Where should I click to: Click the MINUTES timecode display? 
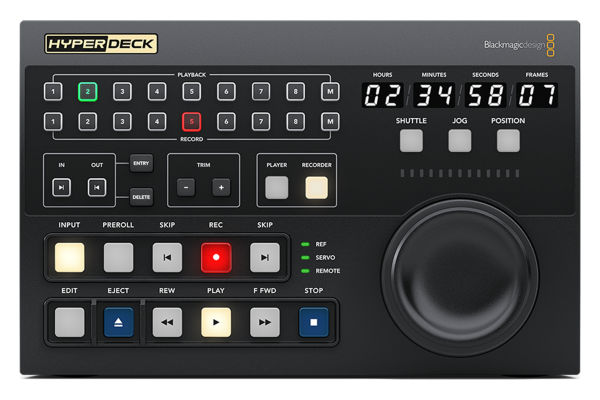point(434,95)
